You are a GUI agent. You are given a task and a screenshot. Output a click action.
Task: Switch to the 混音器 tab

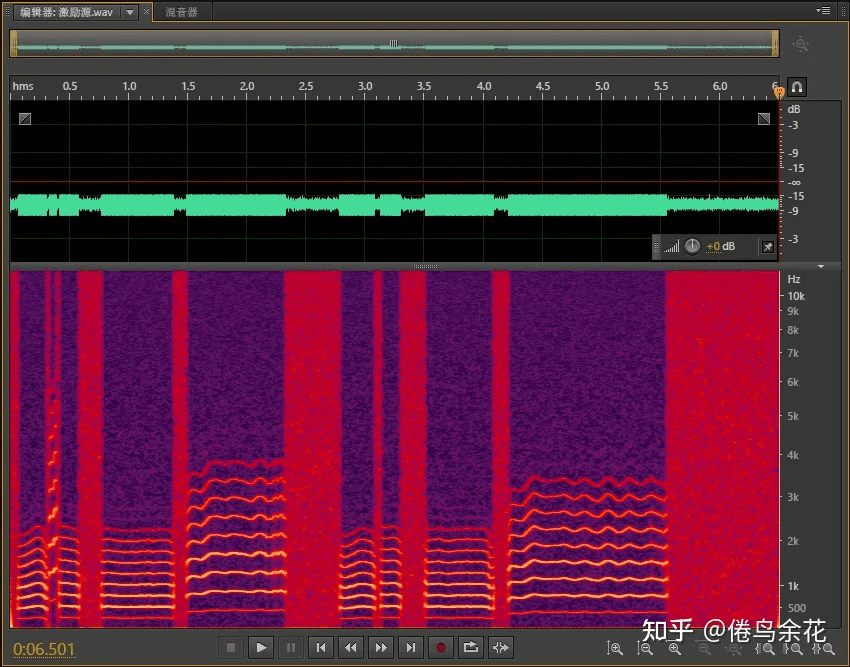pyautogui.click(x=181, y=12)
